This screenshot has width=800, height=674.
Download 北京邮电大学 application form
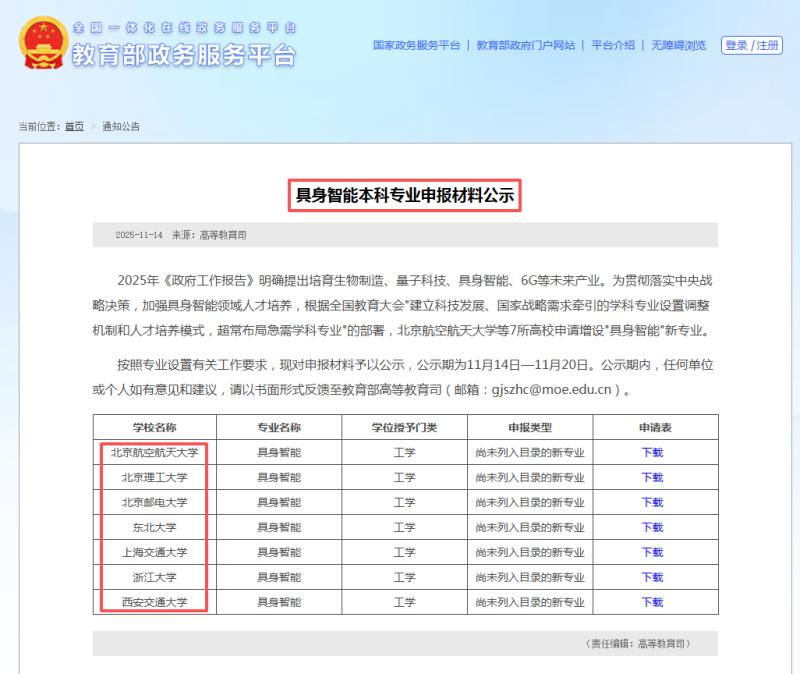[x=652, y=503]
